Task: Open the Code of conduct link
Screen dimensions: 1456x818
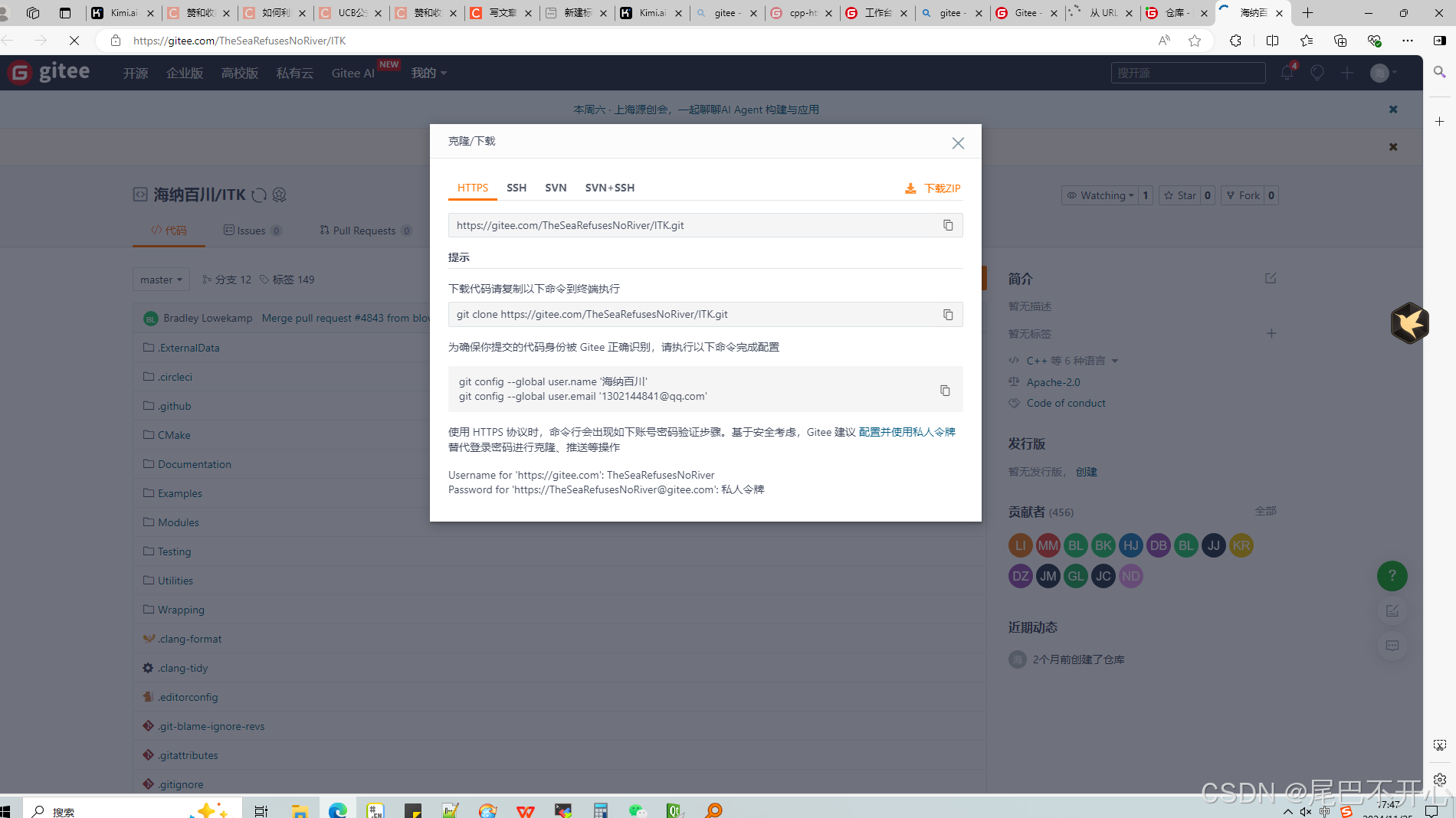Action: (1066, 403)
